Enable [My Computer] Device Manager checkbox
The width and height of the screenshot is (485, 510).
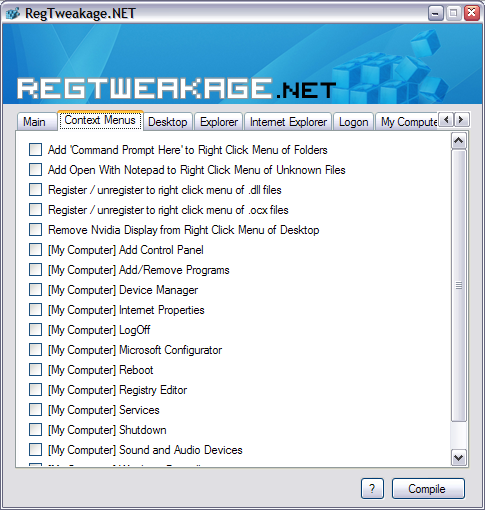[x=35, y=290]
